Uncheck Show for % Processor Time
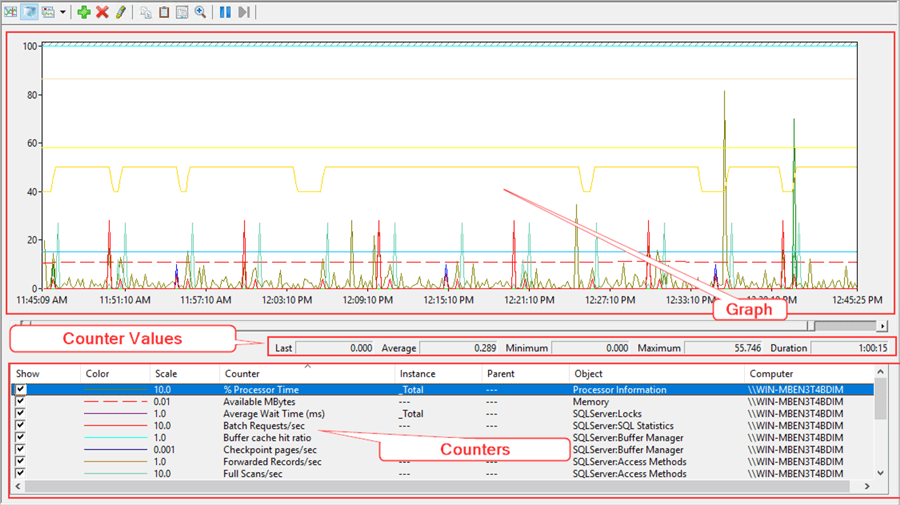The width and height of the screenshot is (900, 505). tap(21, 389)
